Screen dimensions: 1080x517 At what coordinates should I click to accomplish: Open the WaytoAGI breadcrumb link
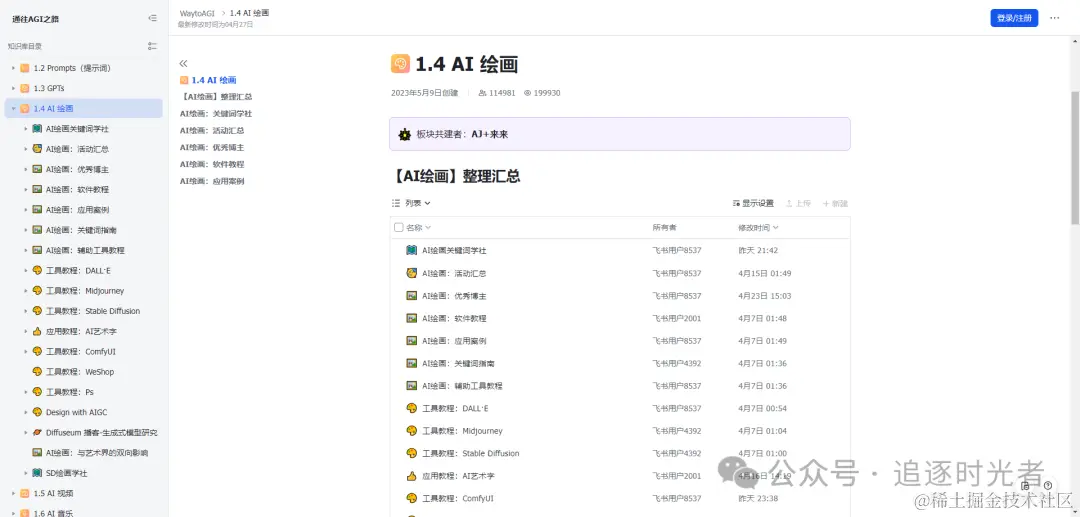[x=197, y=13]
